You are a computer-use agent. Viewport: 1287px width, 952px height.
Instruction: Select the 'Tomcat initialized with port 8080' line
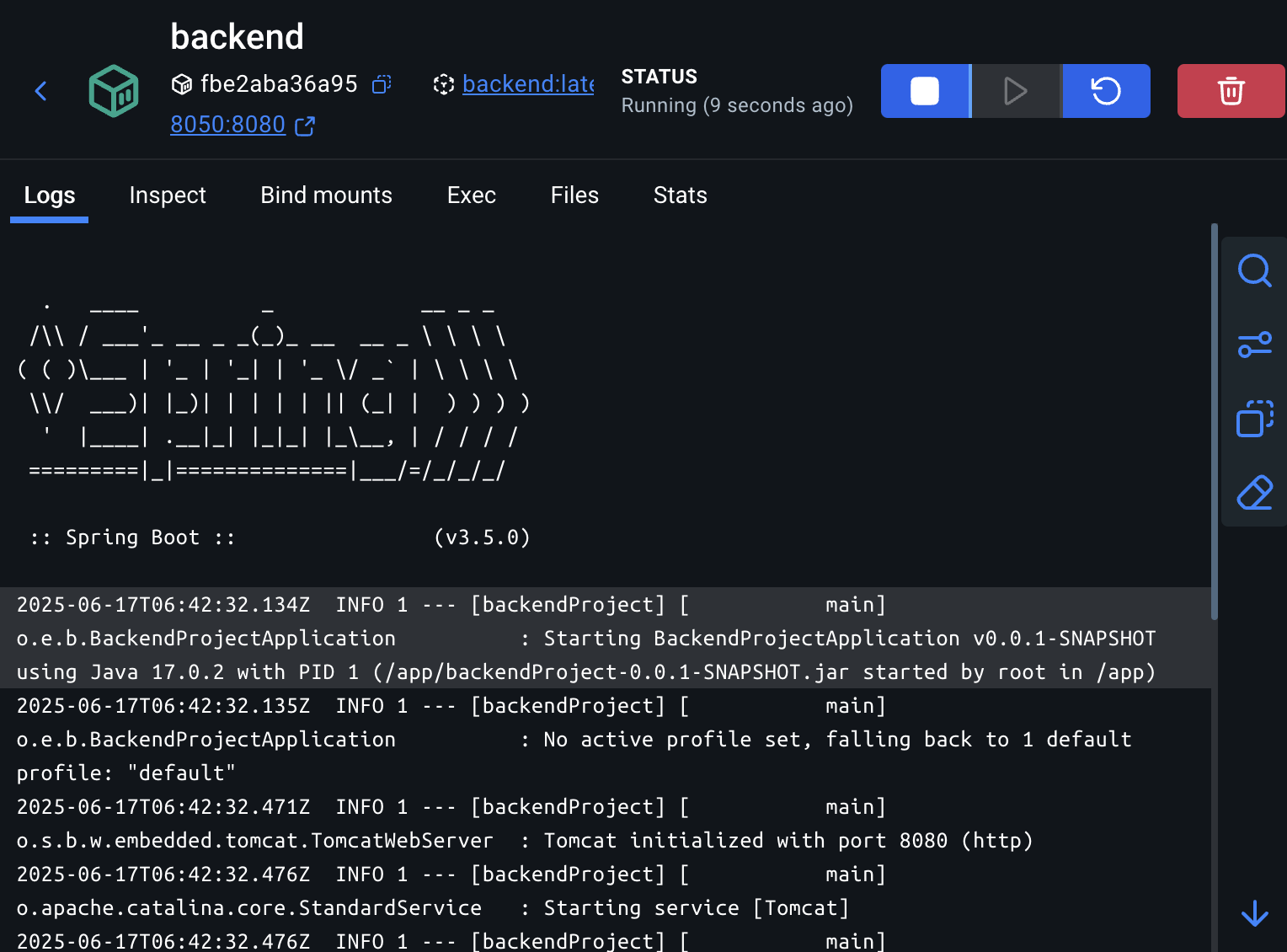pyautogui.click(x=606, y=824)
